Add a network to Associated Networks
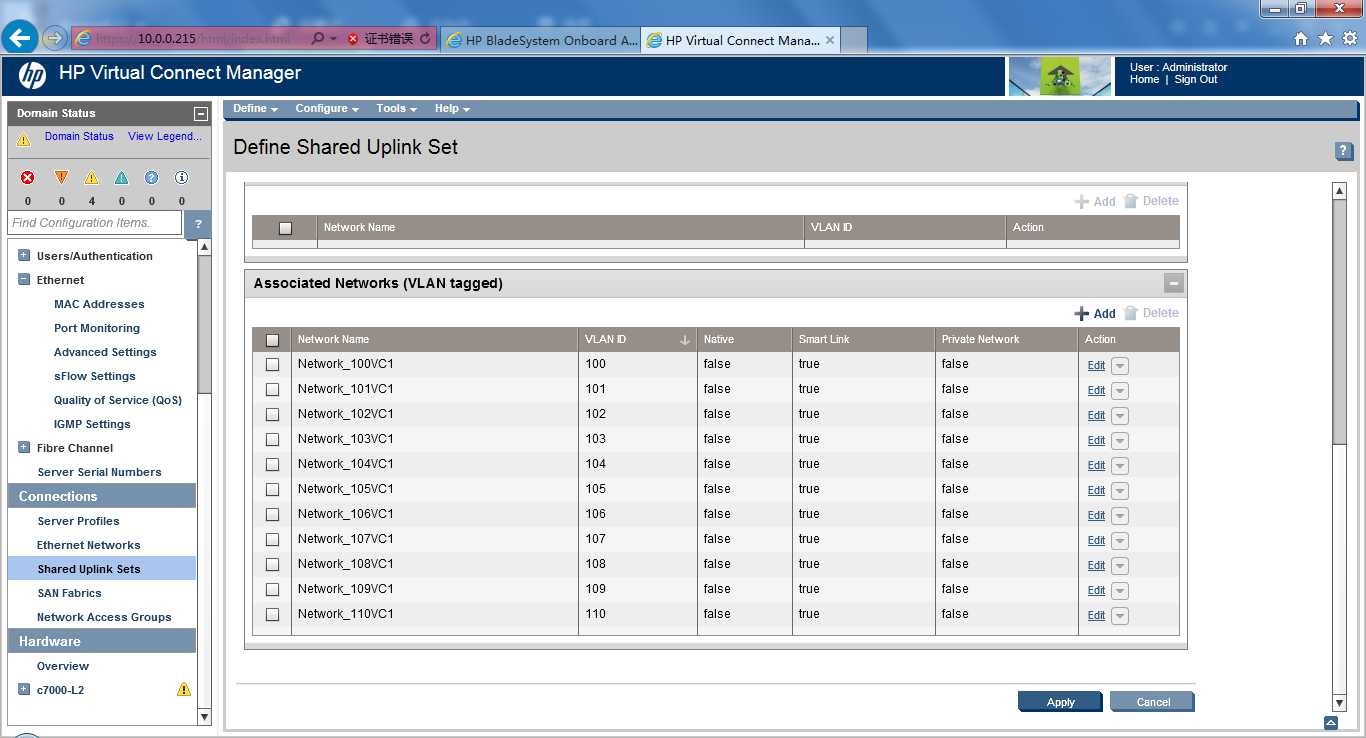The image size is (1366, 738). [1095, 313]
